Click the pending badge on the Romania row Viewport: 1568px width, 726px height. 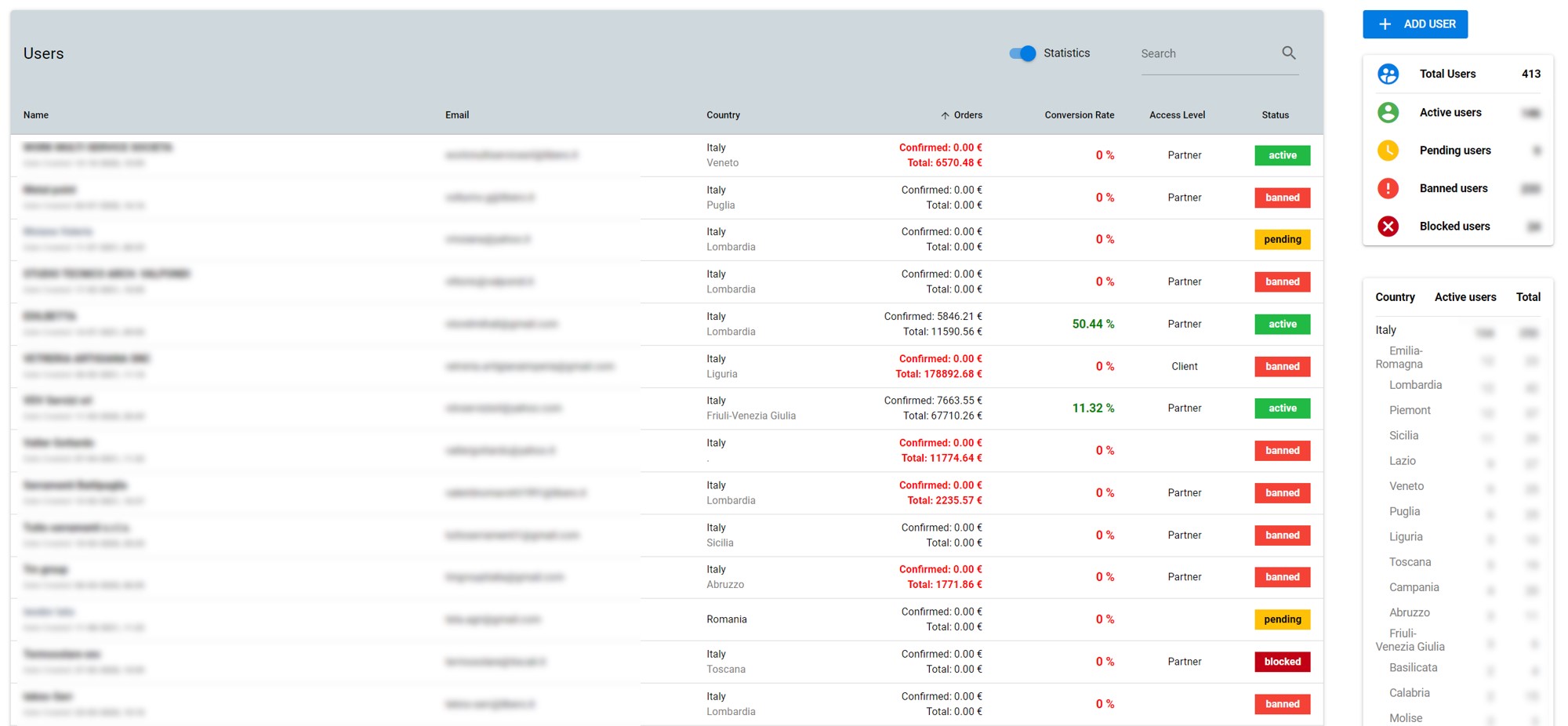1282,619
